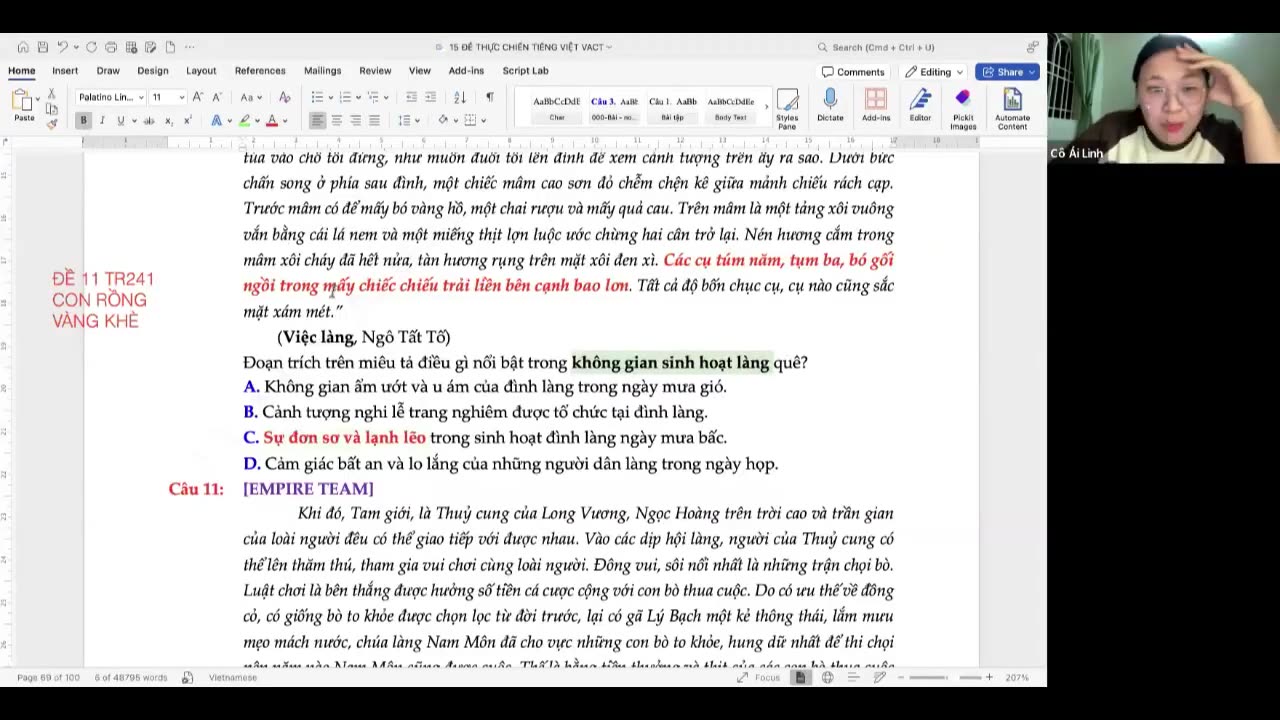This screenshot has width=1280, height=720.
Task: Open the spelling and proofing status icon
Action: pyautogui.click(x=187, y=678)
